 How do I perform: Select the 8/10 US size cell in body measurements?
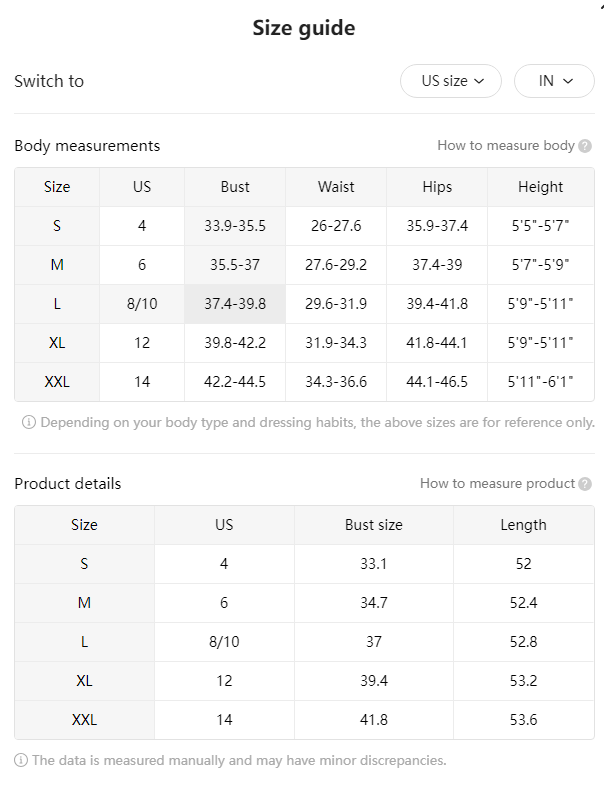coord(142,304)
